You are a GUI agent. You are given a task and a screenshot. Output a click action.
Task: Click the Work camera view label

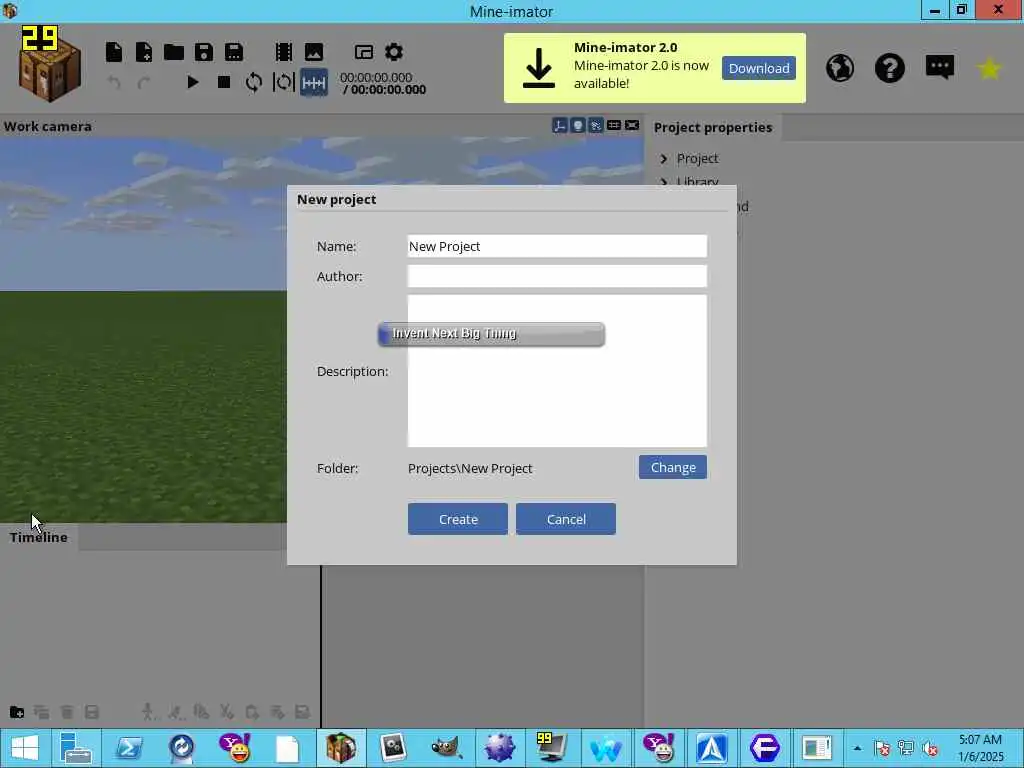click(x=48, y=127)
